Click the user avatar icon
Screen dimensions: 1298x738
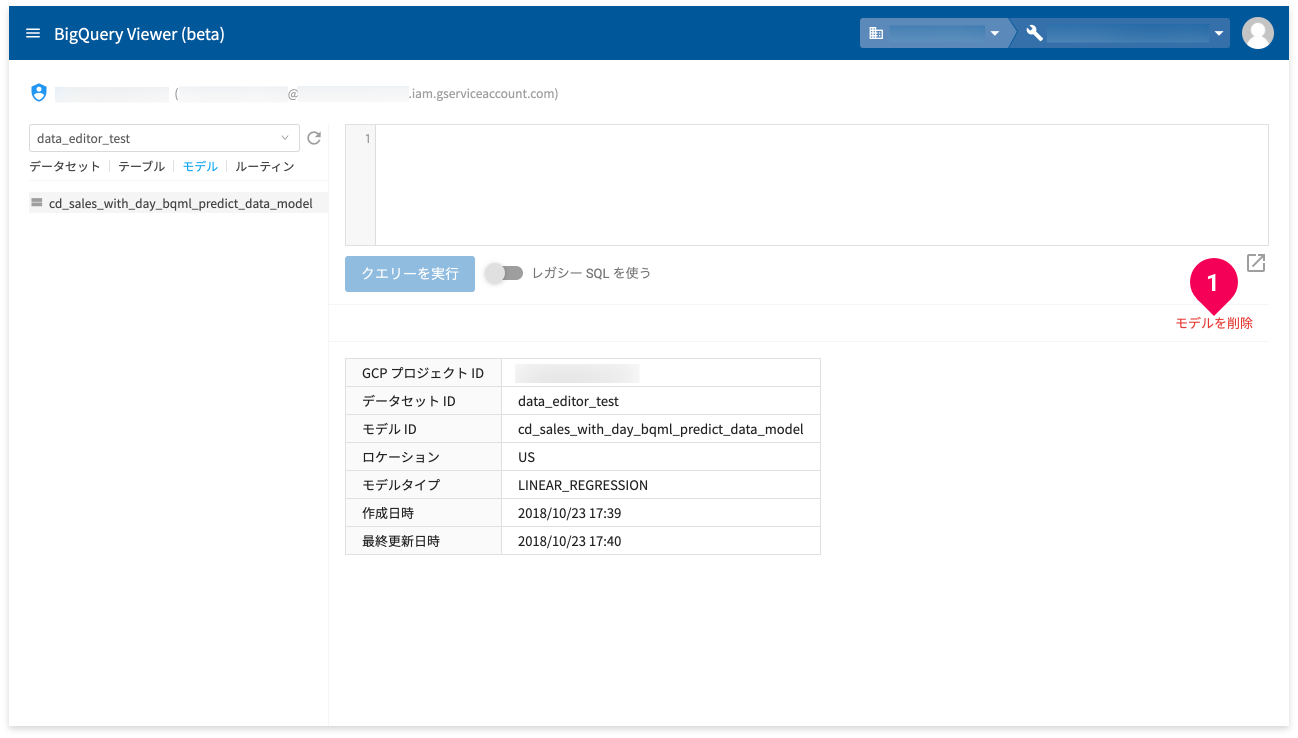click(x=1257, y=33)
